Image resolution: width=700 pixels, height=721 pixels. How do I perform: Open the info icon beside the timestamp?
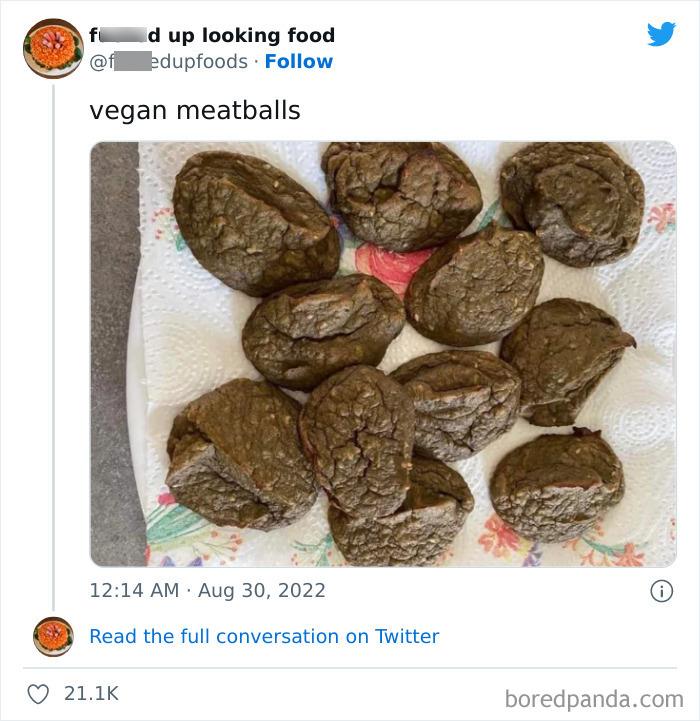click(661, 591)
